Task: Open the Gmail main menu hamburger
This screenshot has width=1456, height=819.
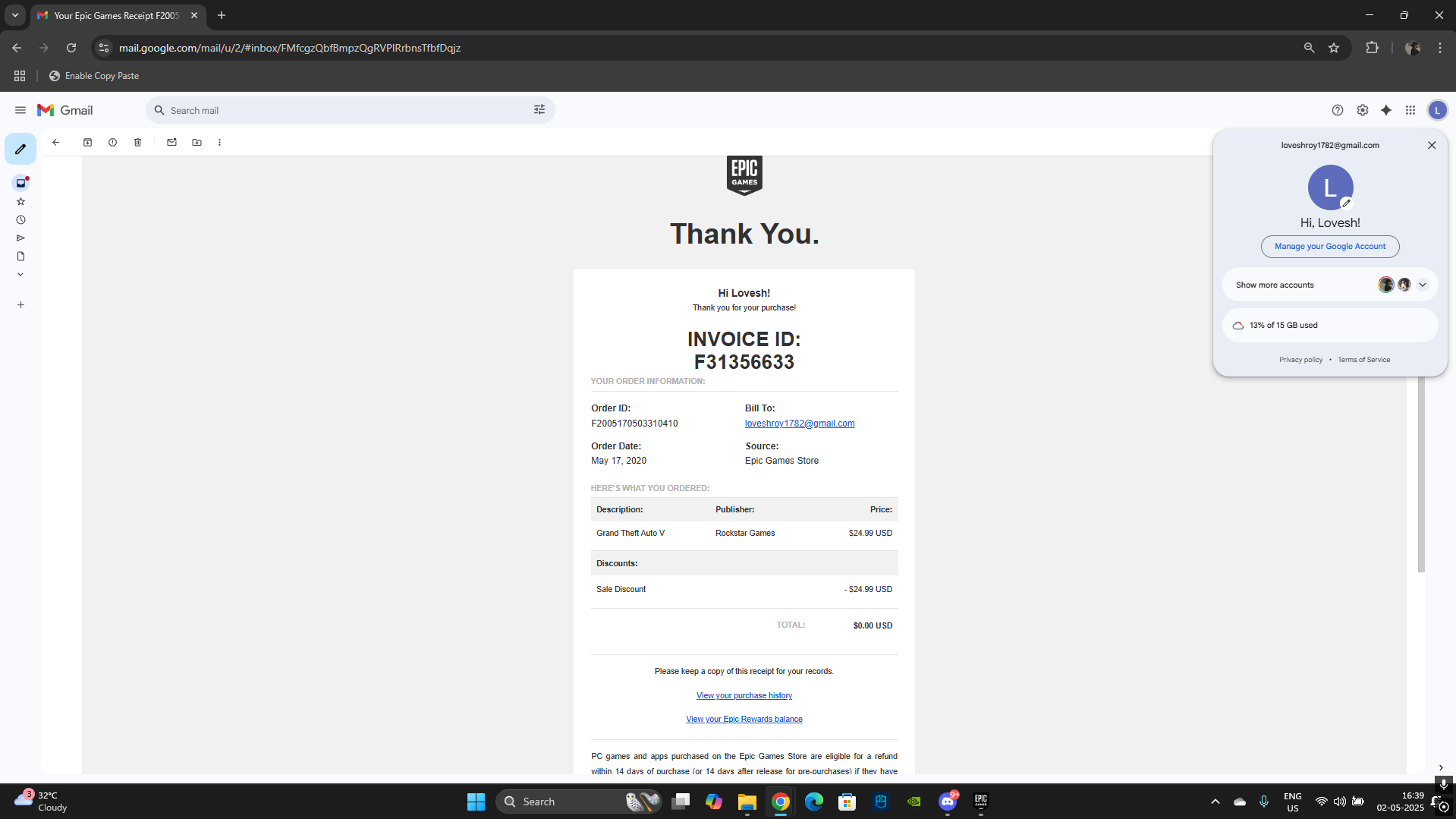Action: pyautogui.click(x=20, y=110)
